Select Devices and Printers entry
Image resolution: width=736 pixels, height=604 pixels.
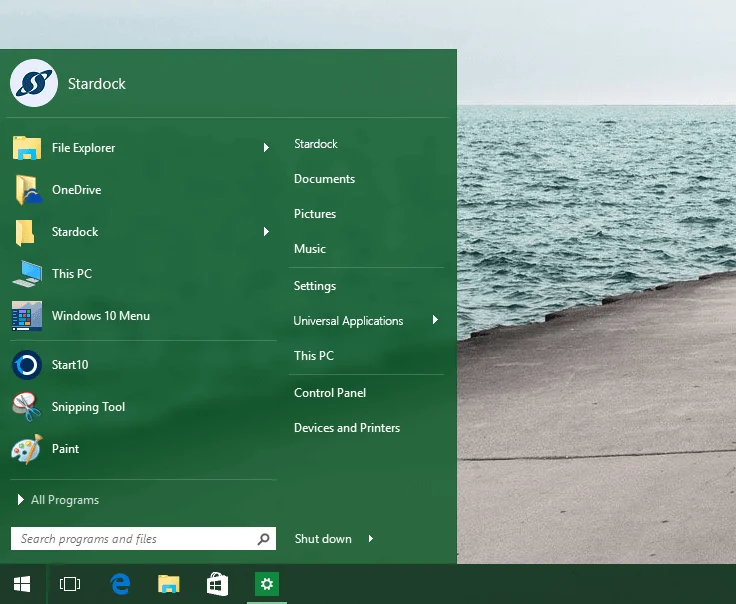coord(347,428)
